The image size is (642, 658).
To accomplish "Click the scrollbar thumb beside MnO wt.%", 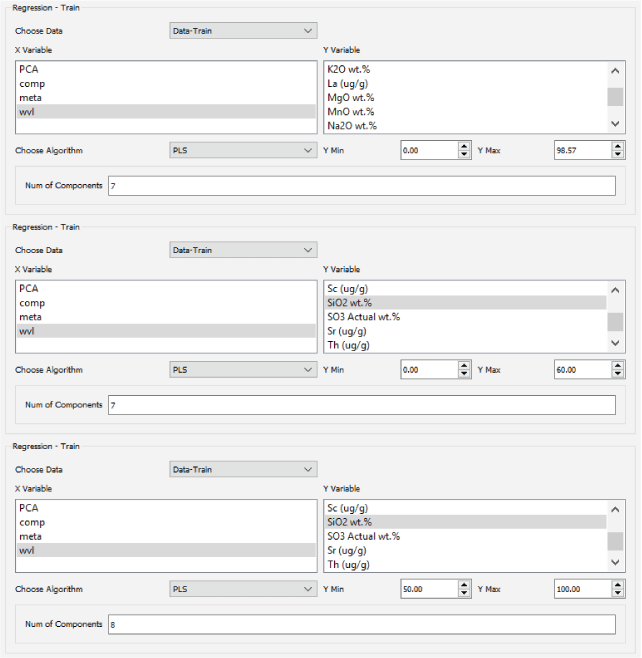I will coord(615,97).
